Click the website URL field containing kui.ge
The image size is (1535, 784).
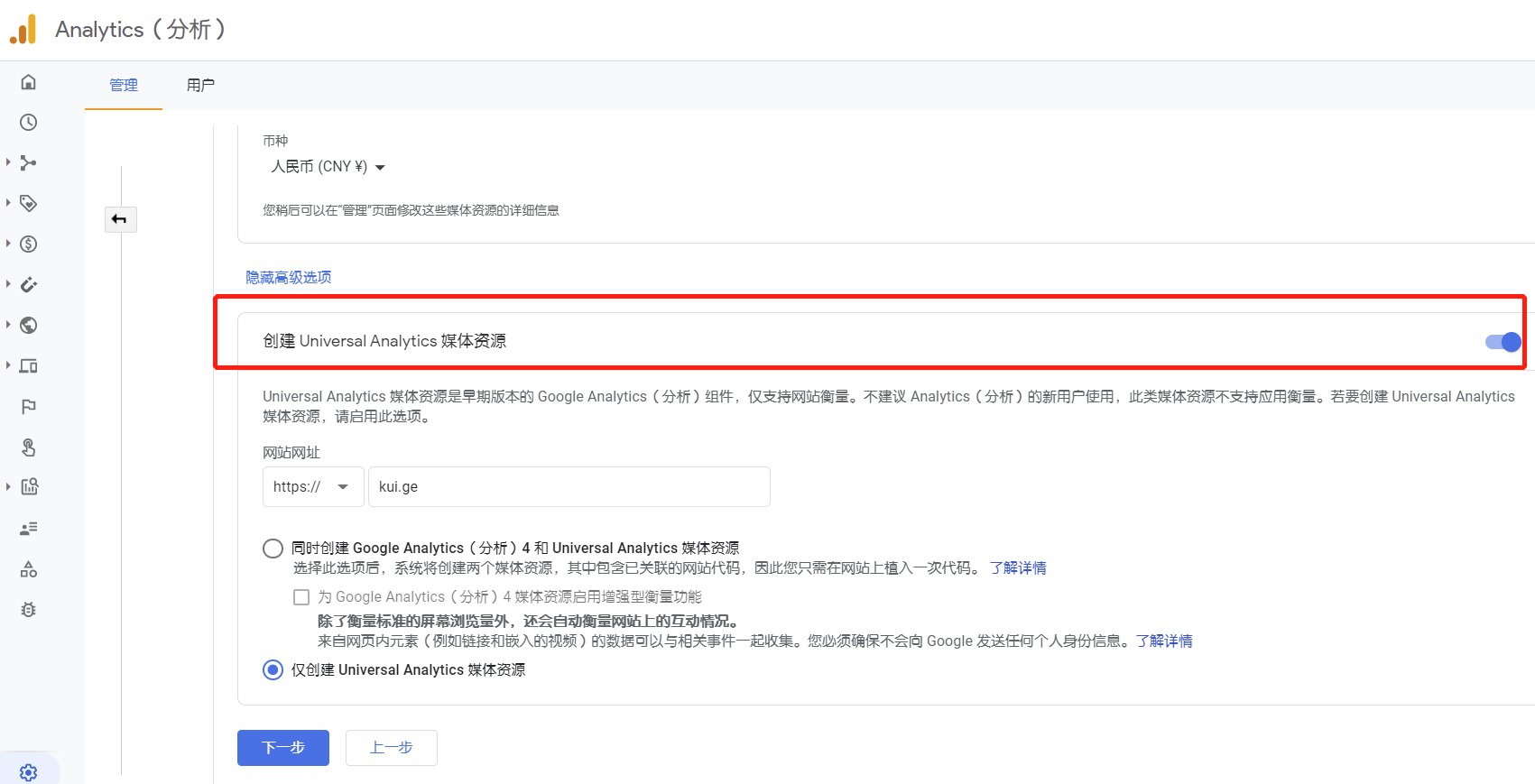pos(569,487)
